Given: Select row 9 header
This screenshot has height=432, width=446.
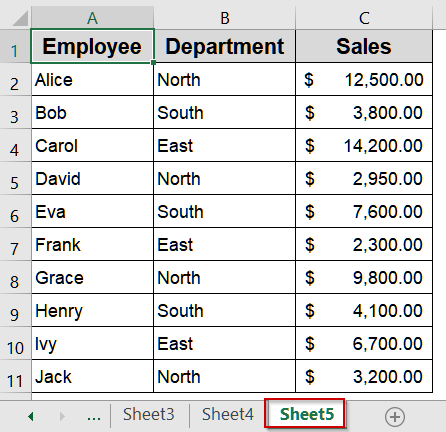Looking at the screenshot, I should [15, 310].
